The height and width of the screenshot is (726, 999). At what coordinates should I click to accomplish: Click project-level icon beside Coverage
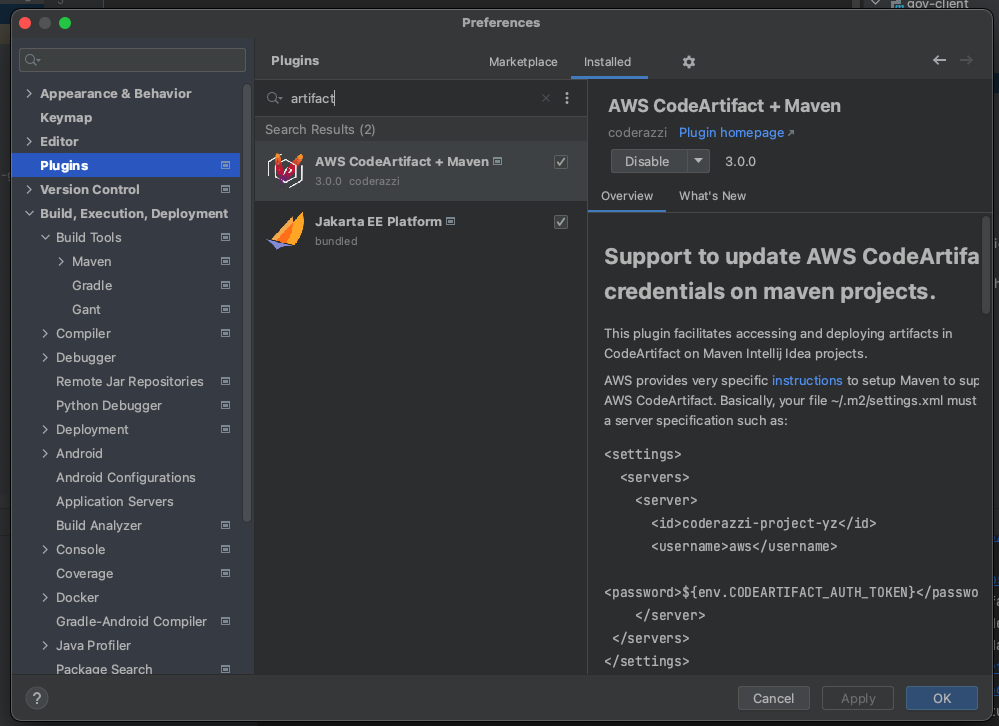tap(226, 573)
